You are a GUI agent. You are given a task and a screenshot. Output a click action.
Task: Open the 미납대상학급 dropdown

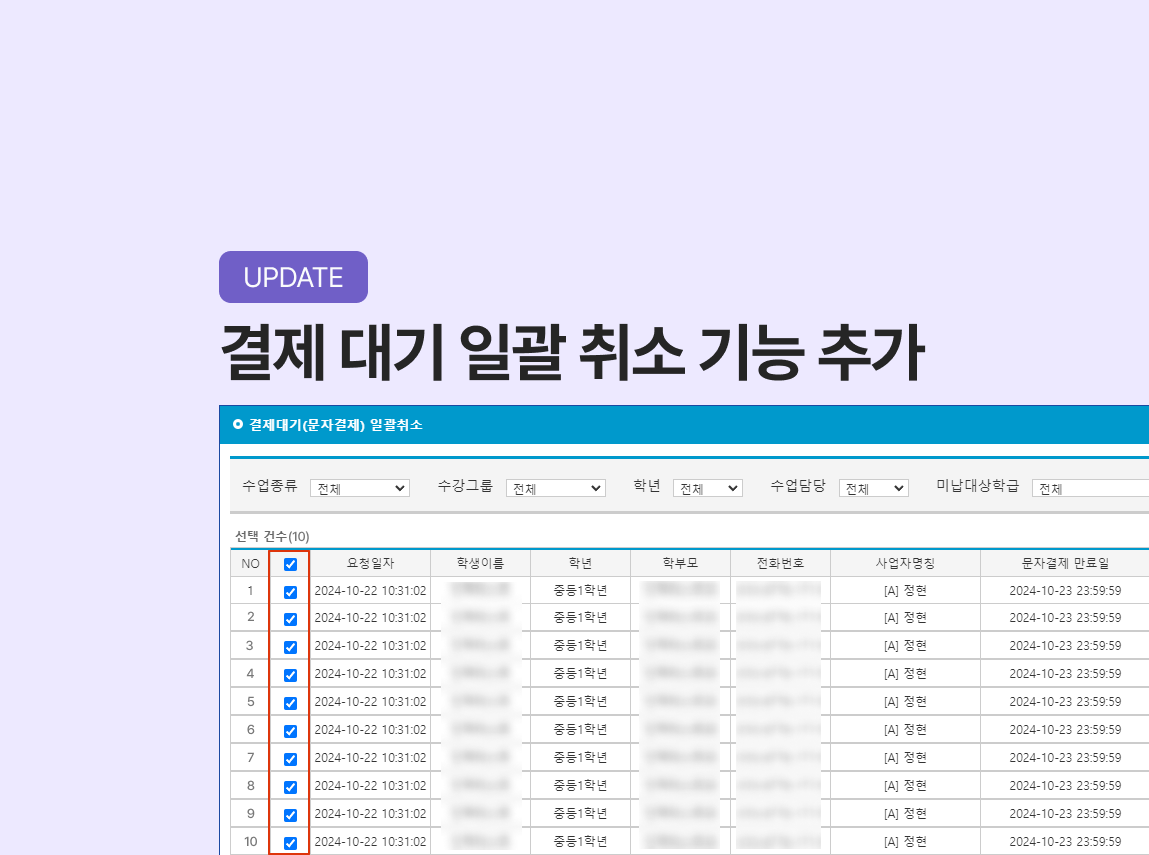[1090, 488]
